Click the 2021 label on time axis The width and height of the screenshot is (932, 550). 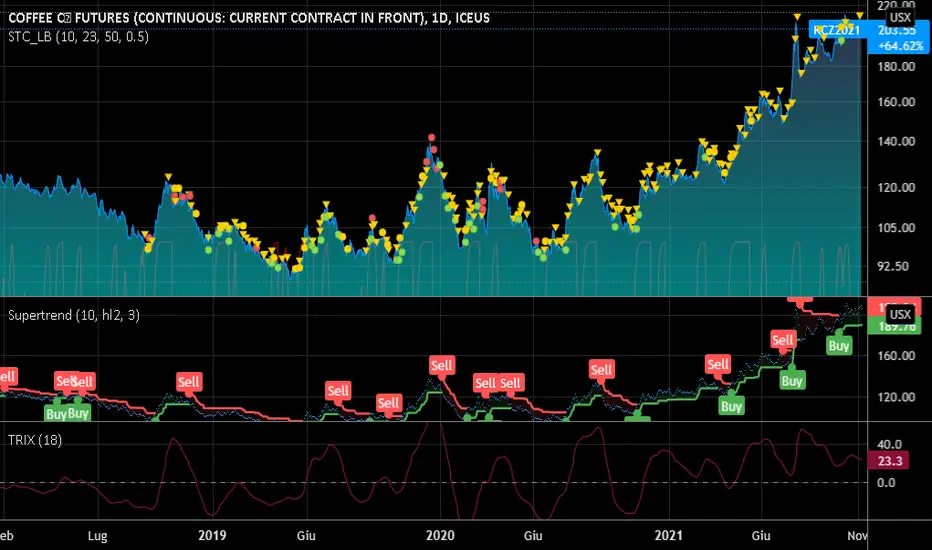[659, 535]
